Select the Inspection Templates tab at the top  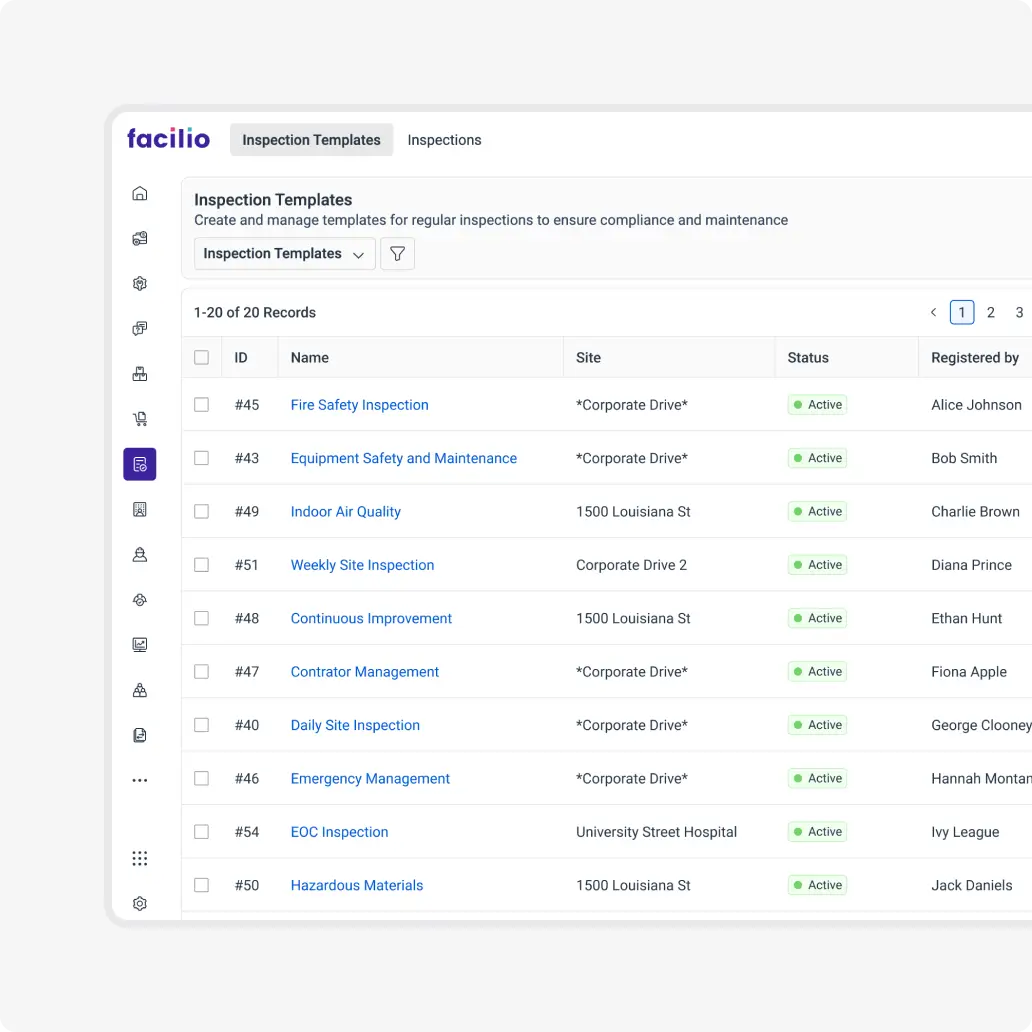pyautogui.click(x=311, y=140)
